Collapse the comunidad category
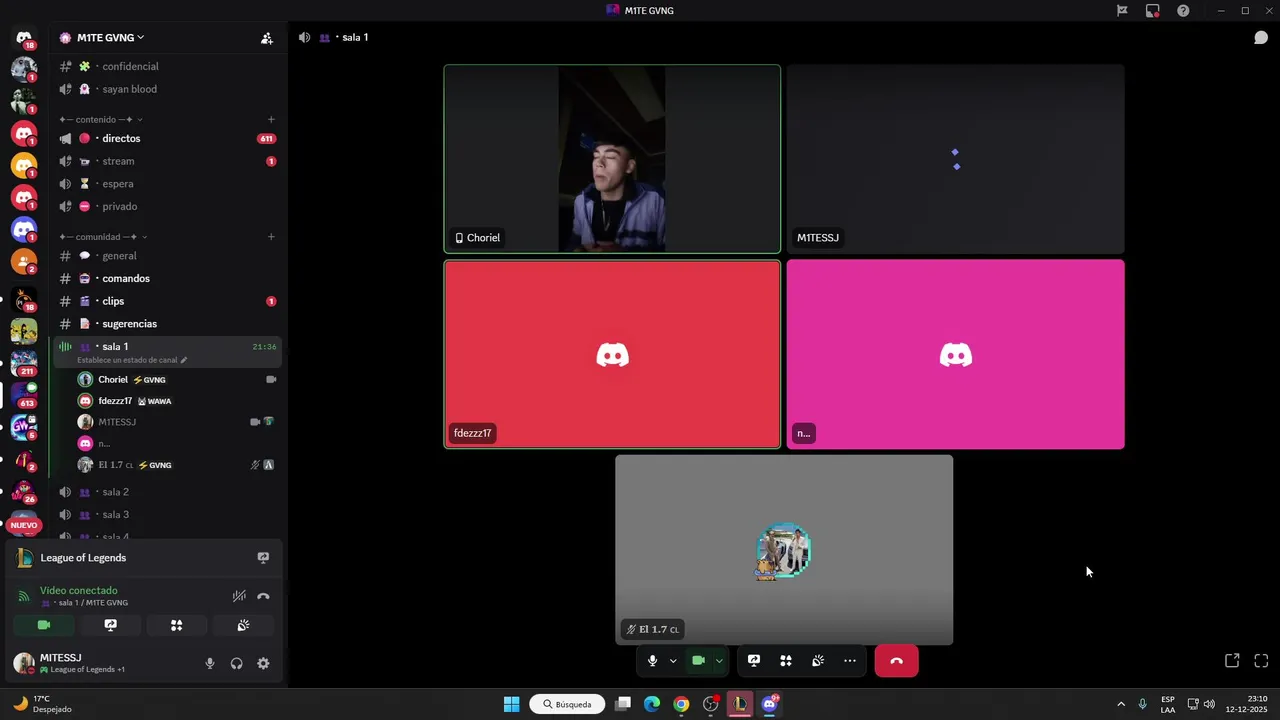The height and width of the screenshot is (720, 1280). (x=104, y=237)
